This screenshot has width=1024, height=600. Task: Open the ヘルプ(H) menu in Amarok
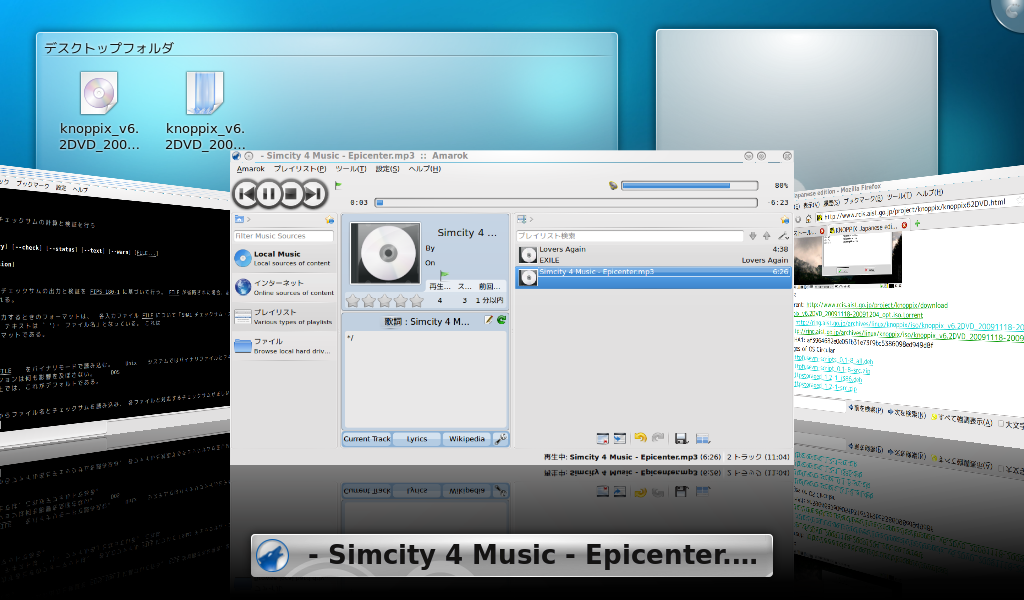point(424,168)
